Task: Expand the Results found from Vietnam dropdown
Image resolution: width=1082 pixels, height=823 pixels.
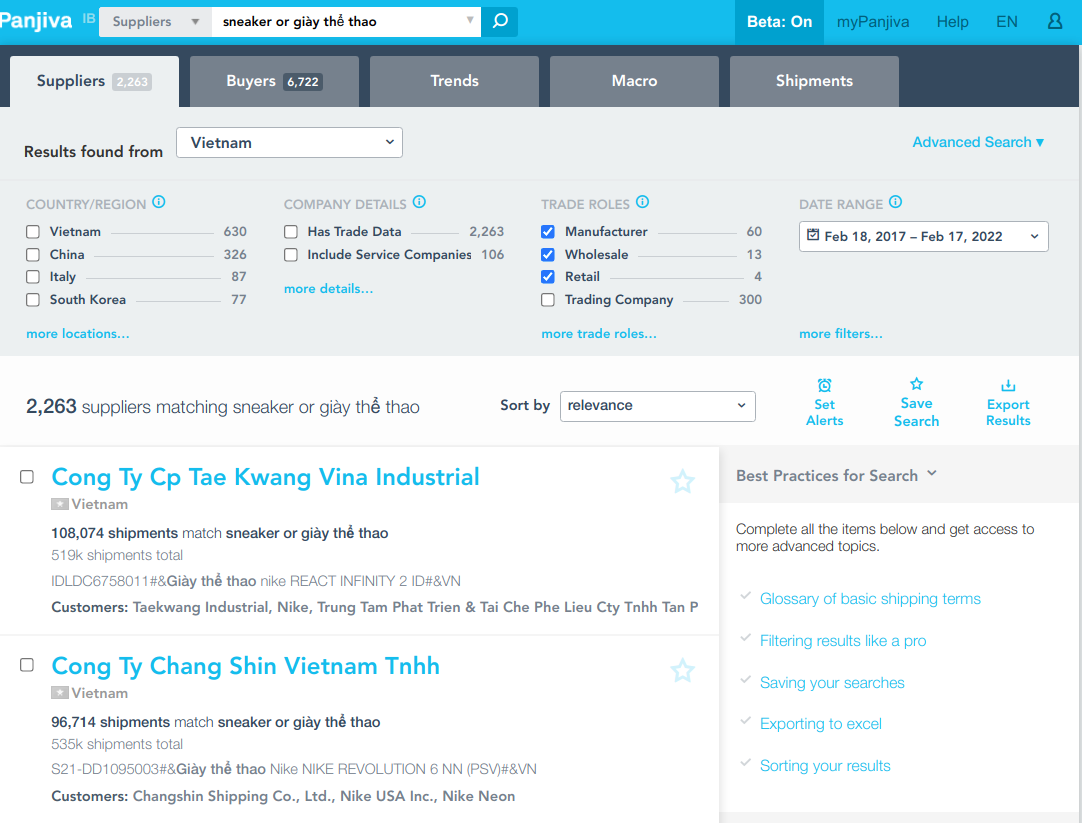Action: [289, 143]
